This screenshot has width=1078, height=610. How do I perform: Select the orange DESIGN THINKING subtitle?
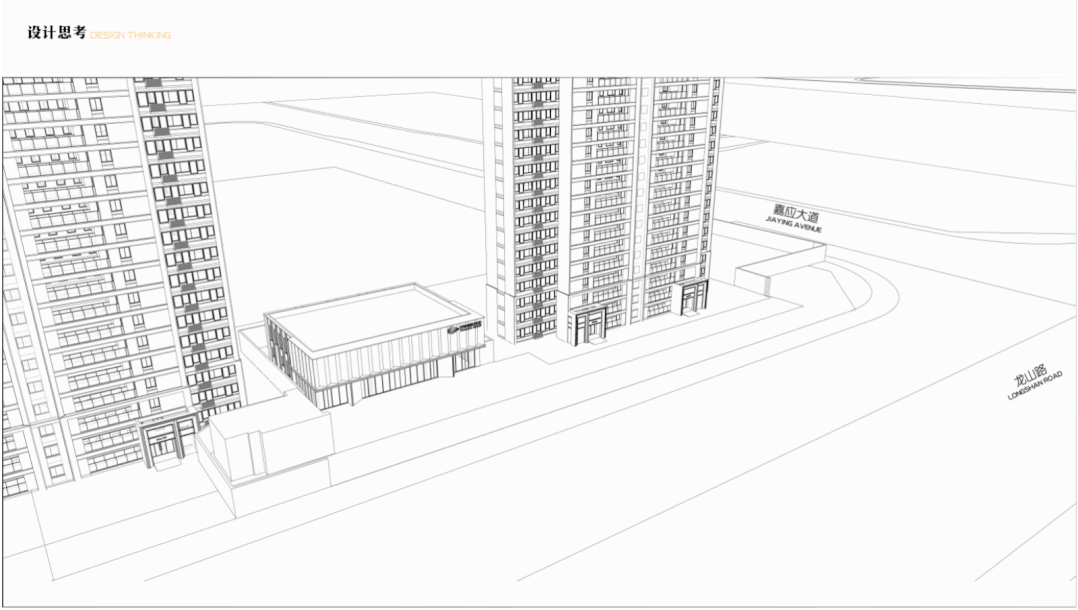[130, 36]
